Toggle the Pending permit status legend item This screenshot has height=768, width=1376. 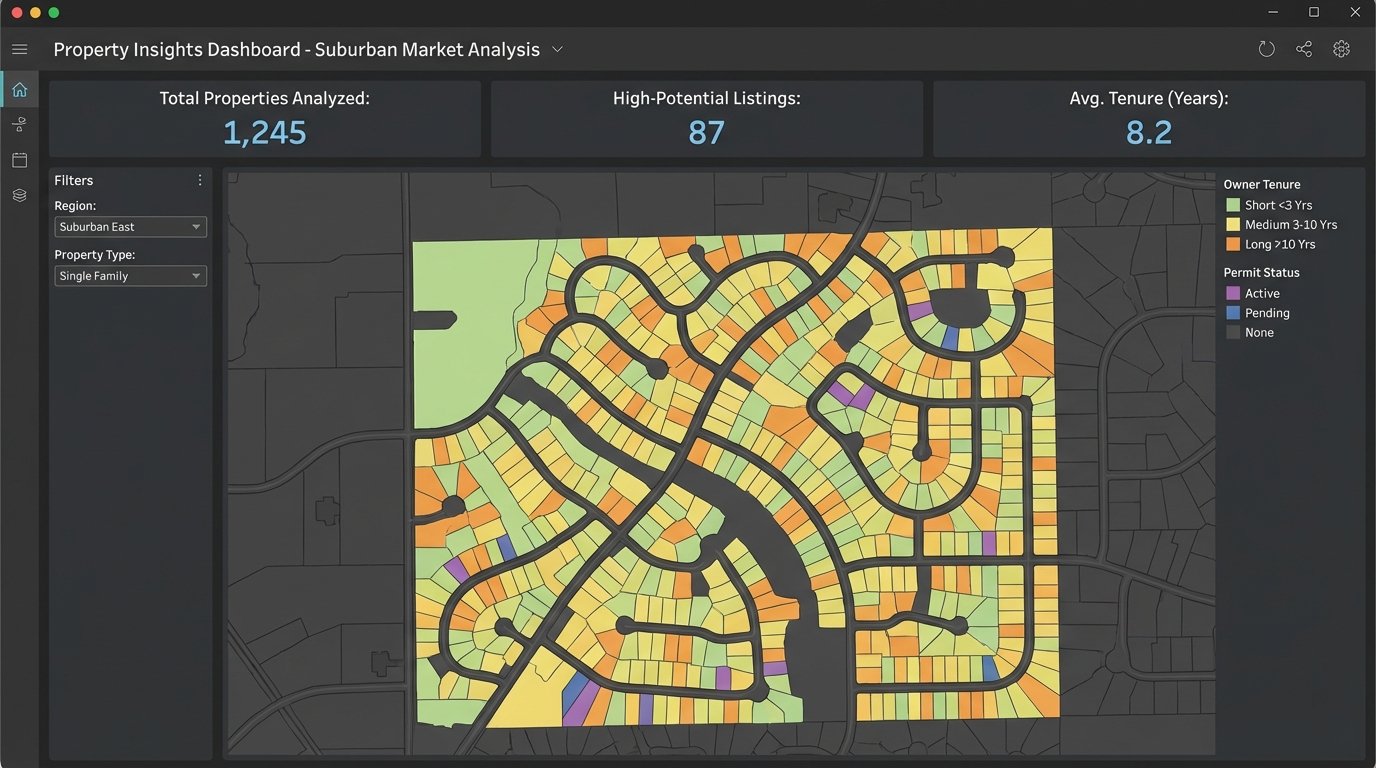(x=1232, y=312)
